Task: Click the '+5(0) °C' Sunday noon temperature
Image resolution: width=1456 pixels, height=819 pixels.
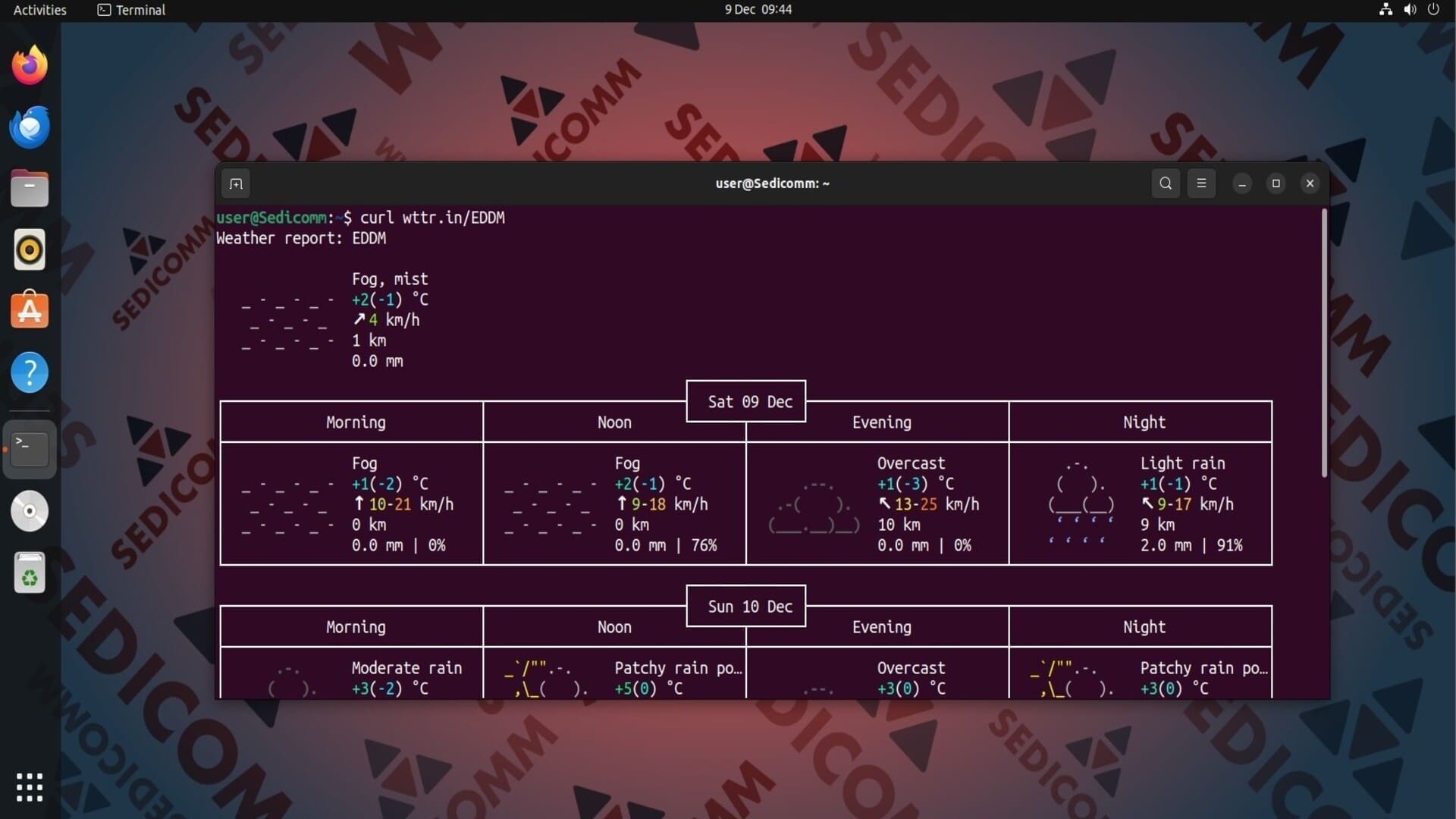Action: [x=648, y=689]
